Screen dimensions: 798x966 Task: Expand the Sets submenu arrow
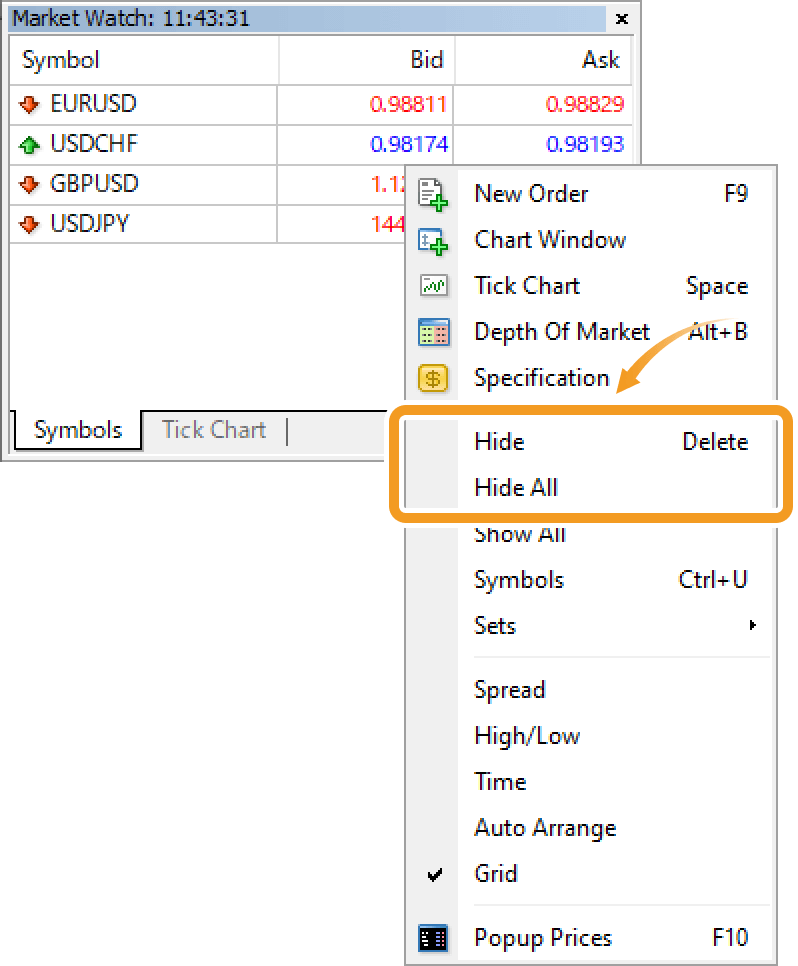pos(752,625)
